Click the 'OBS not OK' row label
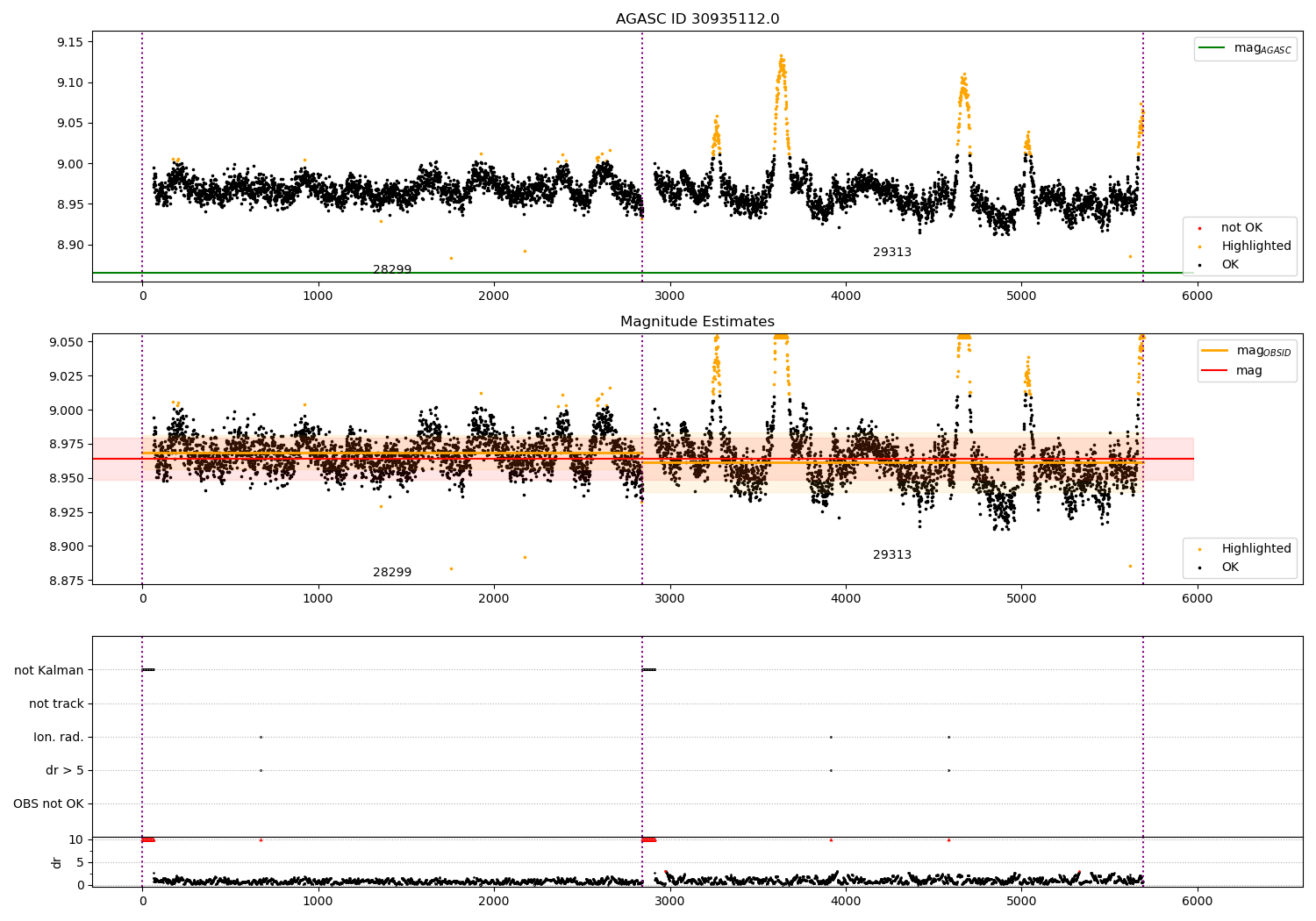The width and height of the screenshot is (1316, 921). pyautogui.click(x=48, y=803)
